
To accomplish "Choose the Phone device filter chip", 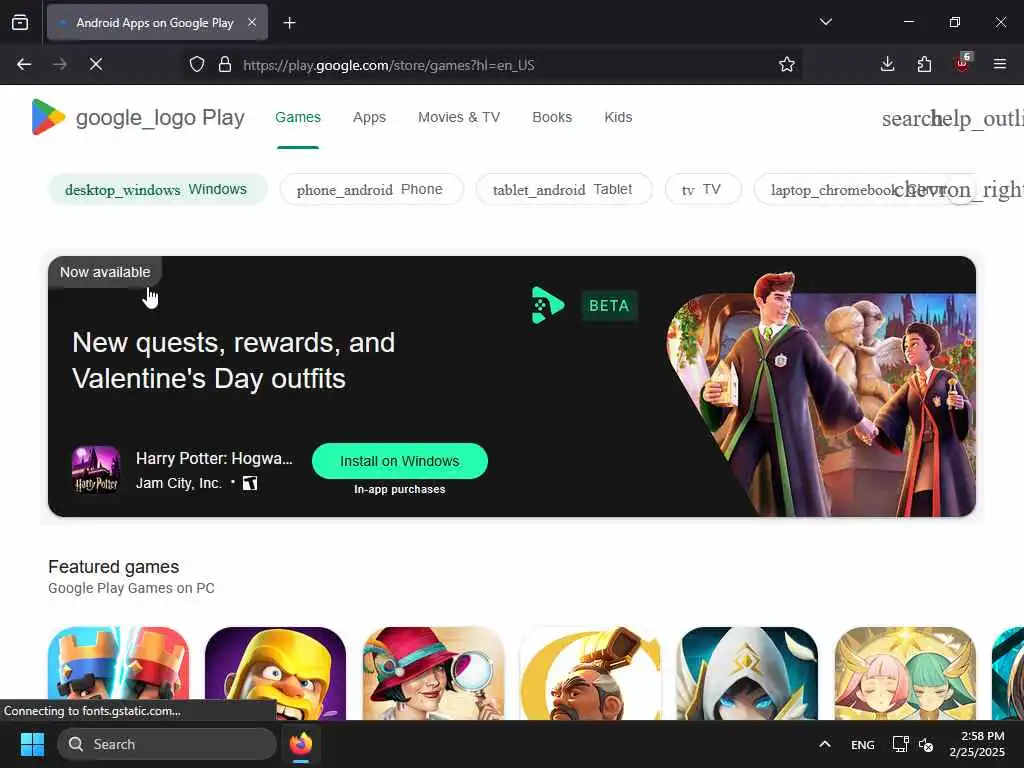I will tap(372, 189).
